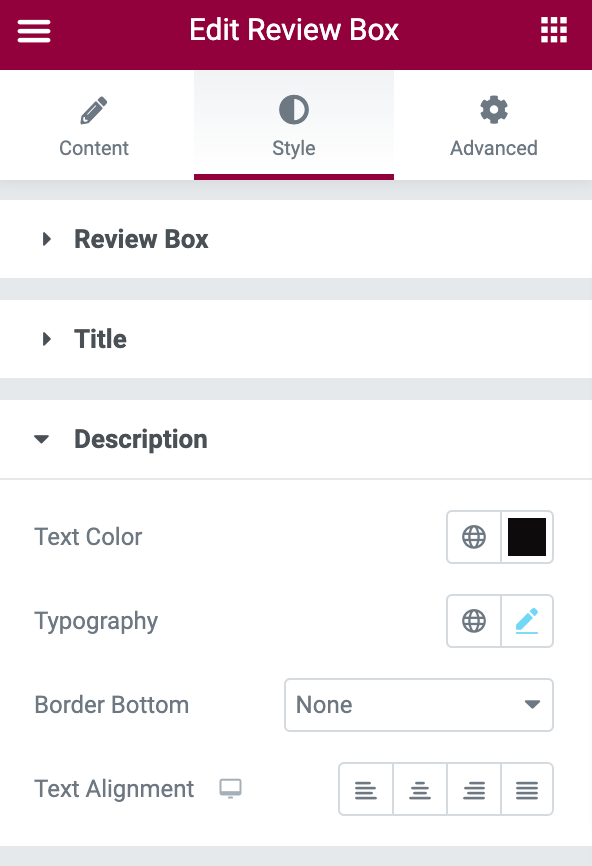Align description text left
The image size is (592, 866).
tap(366, 789)
